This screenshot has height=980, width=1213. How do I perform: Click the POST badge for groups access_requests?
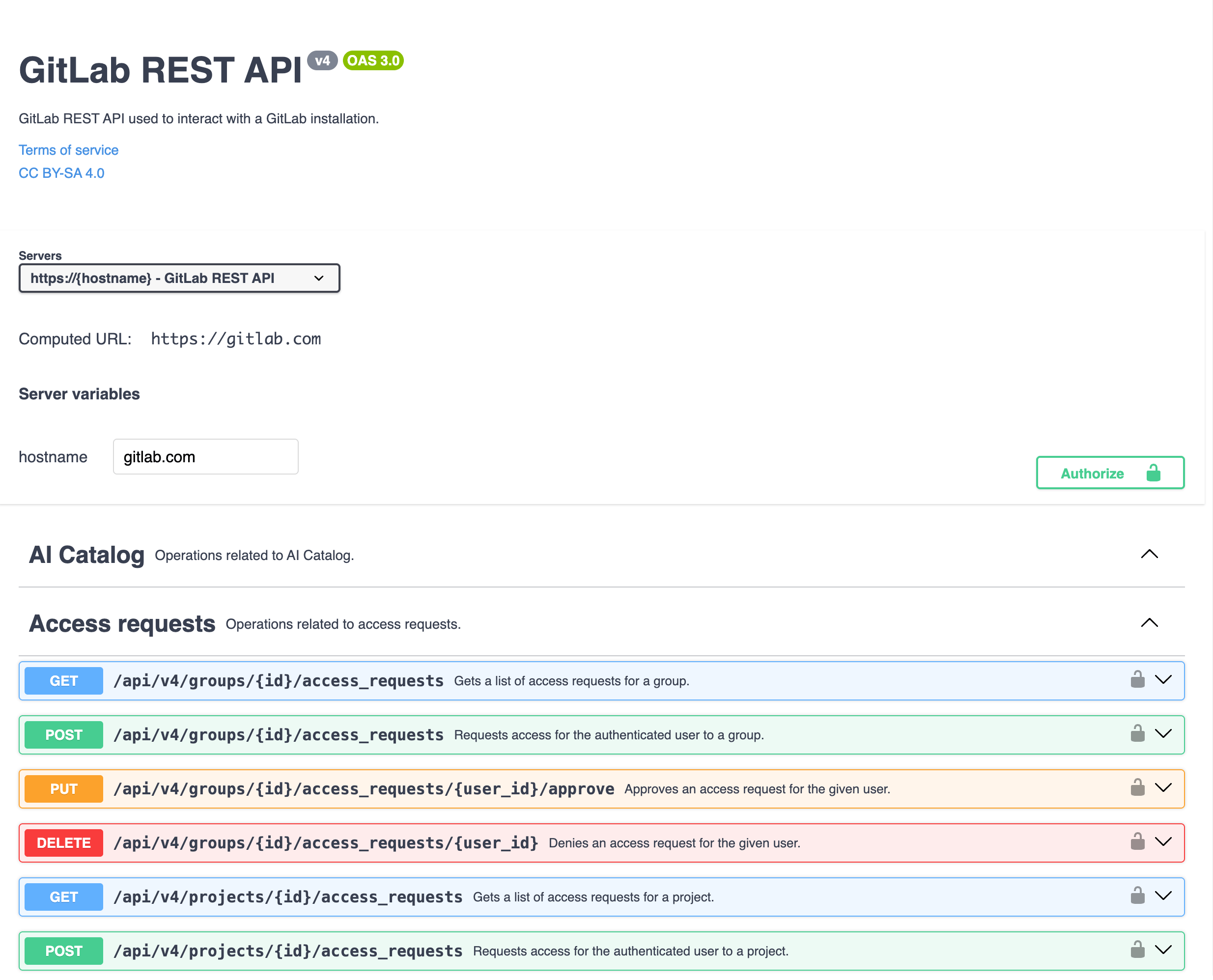click(64, 735)
